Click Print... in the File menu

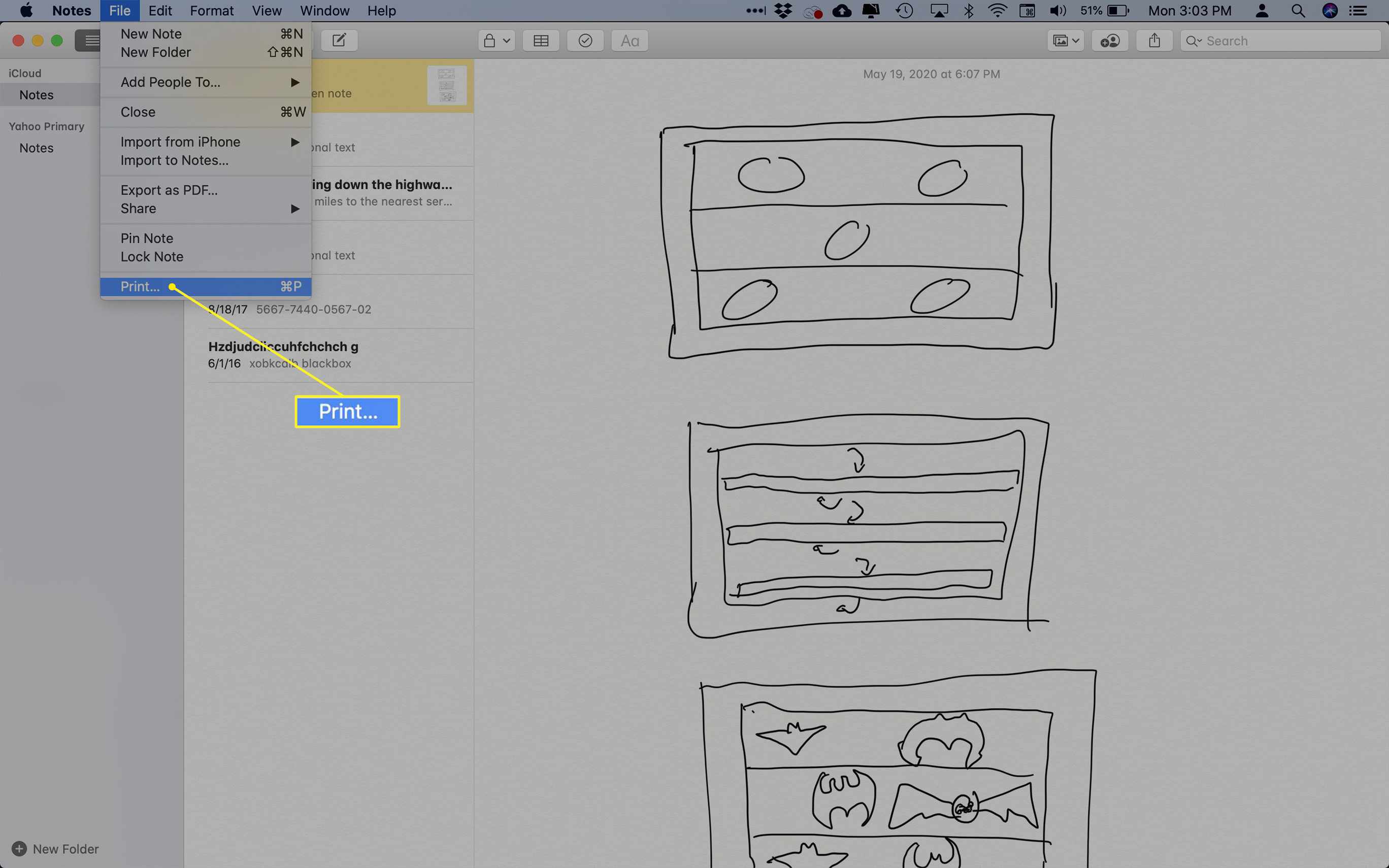point(140,286)
